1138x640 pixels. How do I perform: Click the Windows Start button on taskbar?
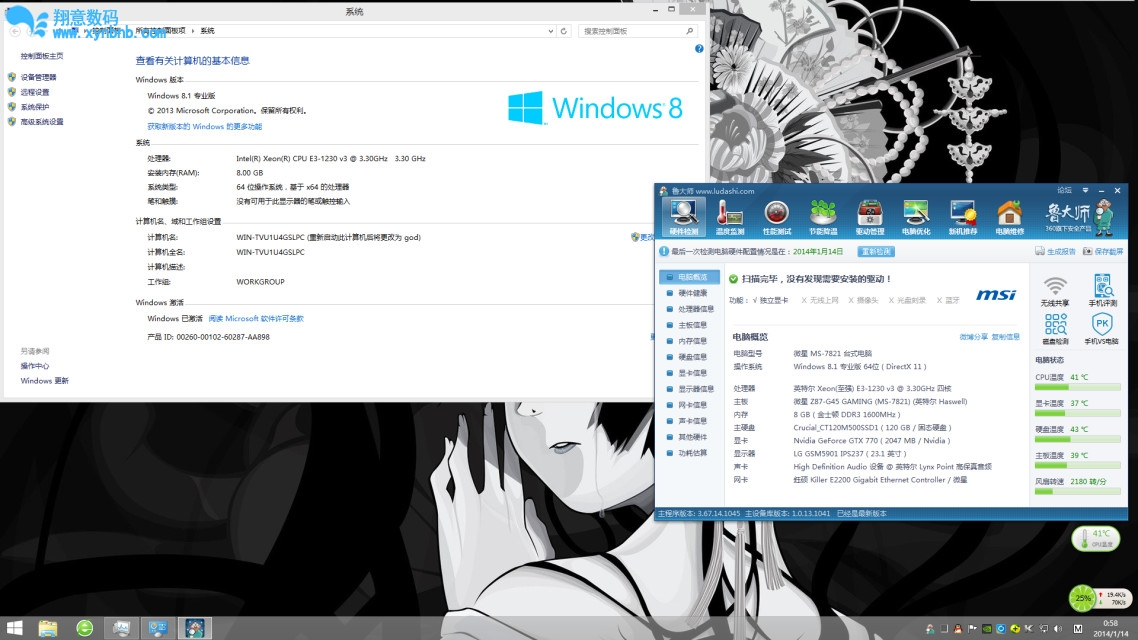click(x=15, y=628)
